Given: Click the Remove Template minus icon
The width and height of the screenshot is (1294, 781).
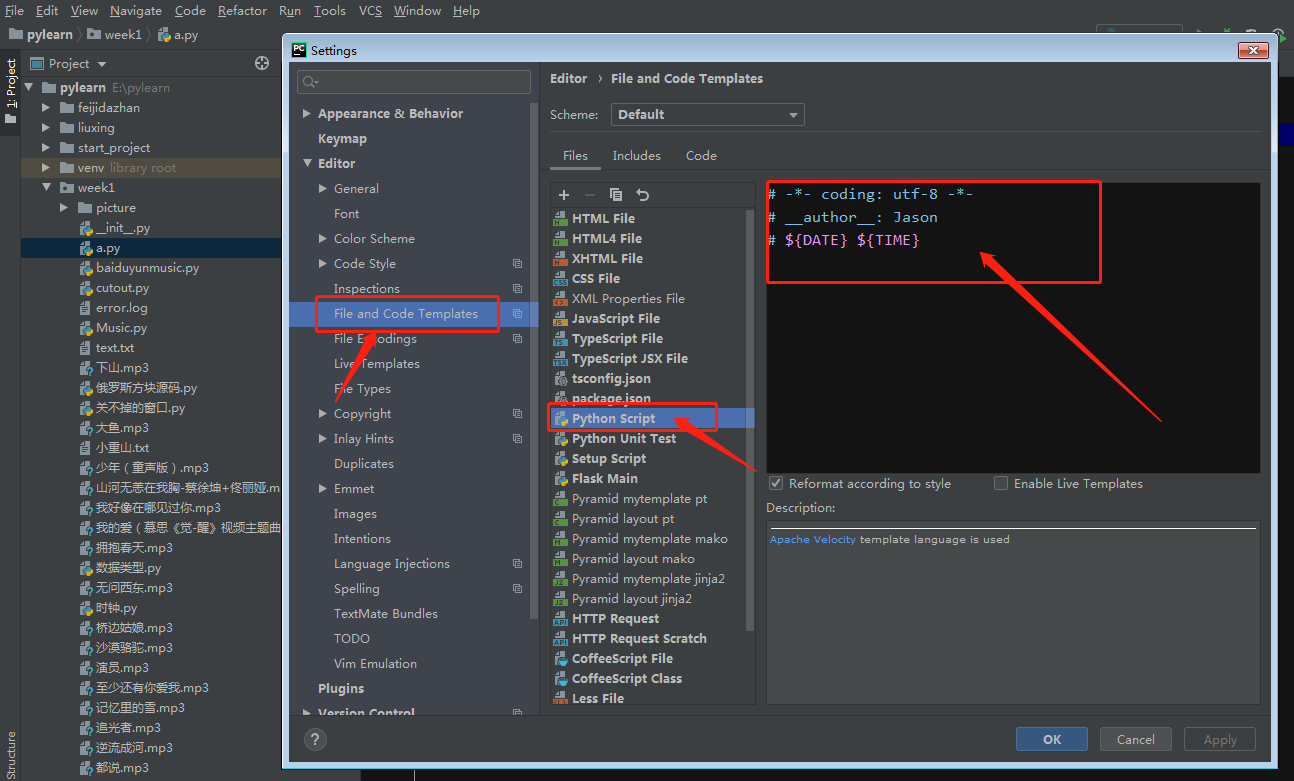Looking at the screenshot, I should tap(590, 195).
